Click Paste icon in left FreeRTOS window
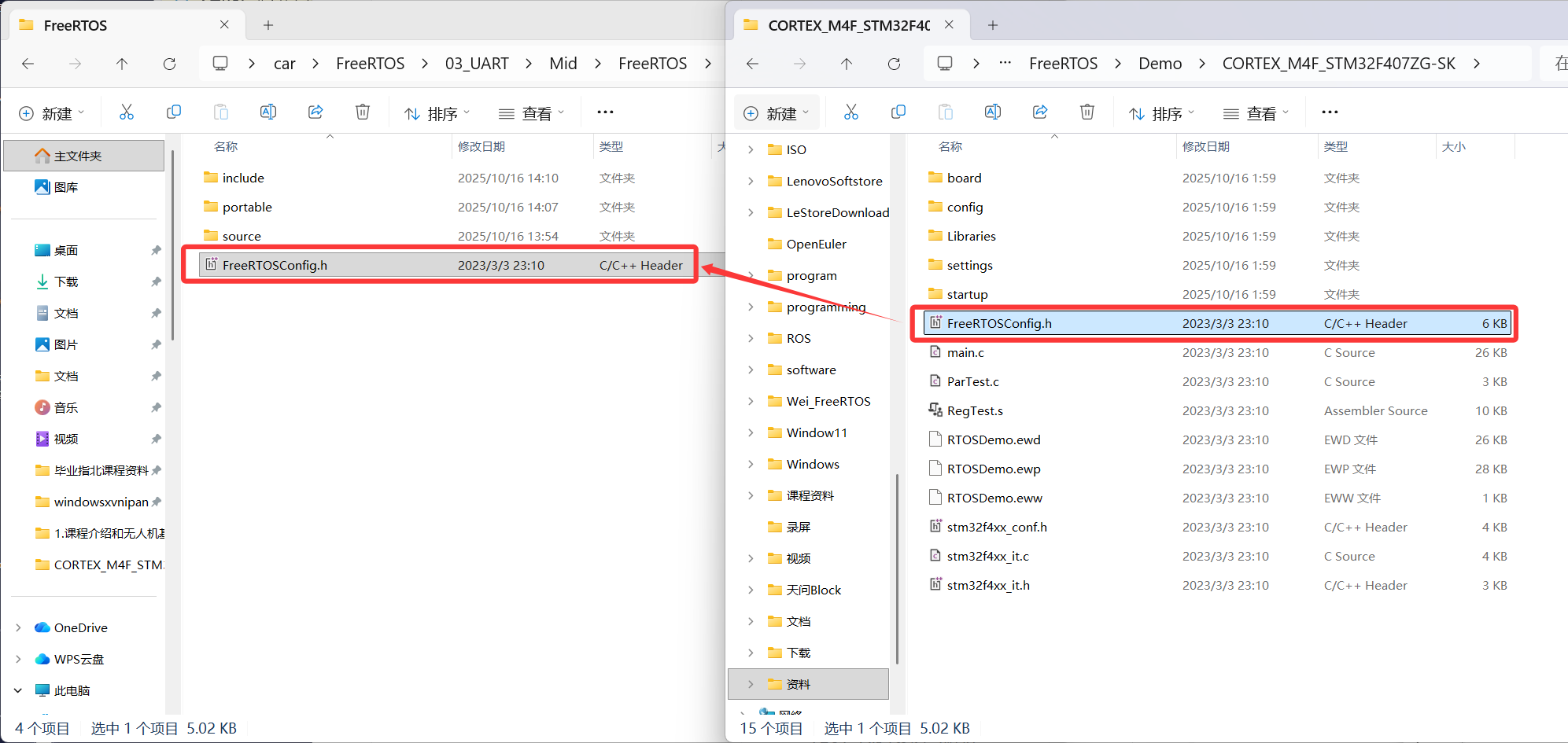1568x743 pixels. click(x=221, y=112)
